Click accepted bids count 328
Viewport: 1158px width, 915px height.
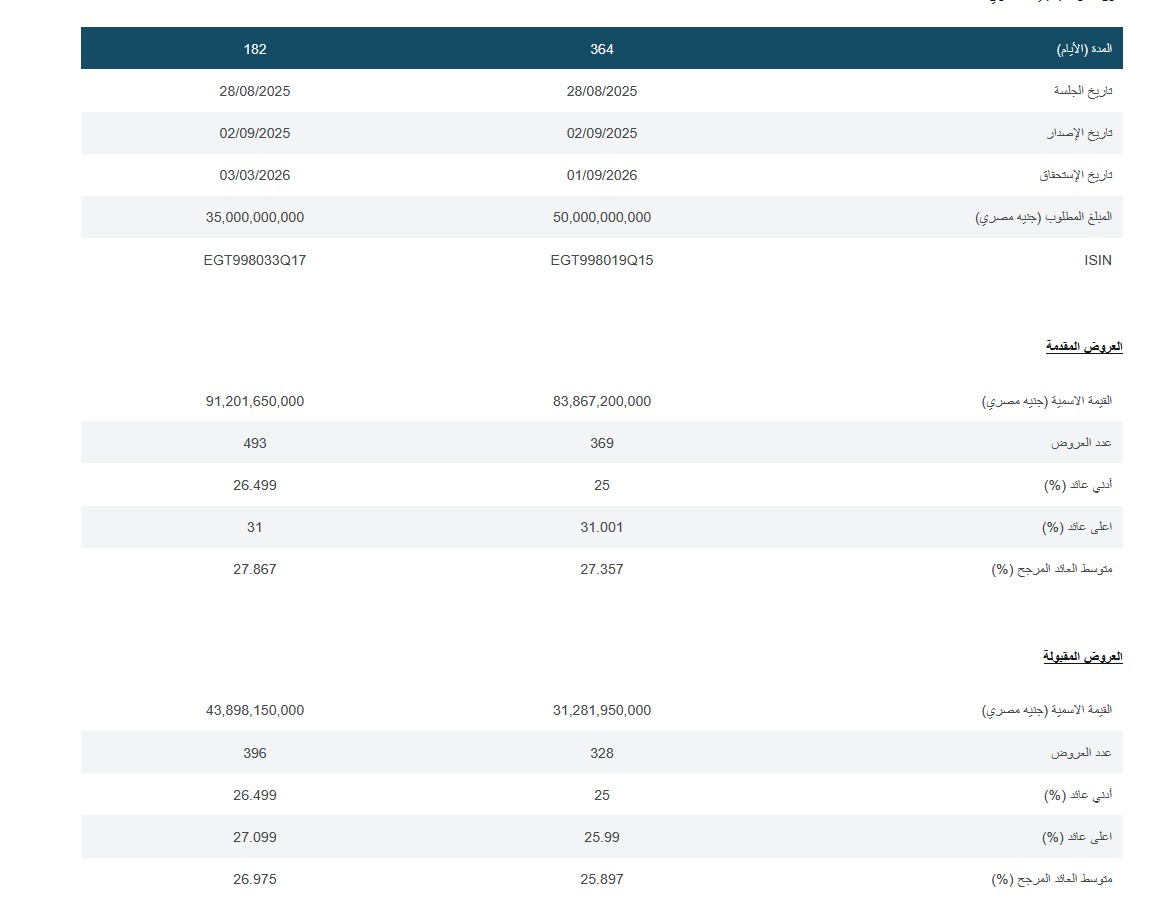tap(602, 753)
